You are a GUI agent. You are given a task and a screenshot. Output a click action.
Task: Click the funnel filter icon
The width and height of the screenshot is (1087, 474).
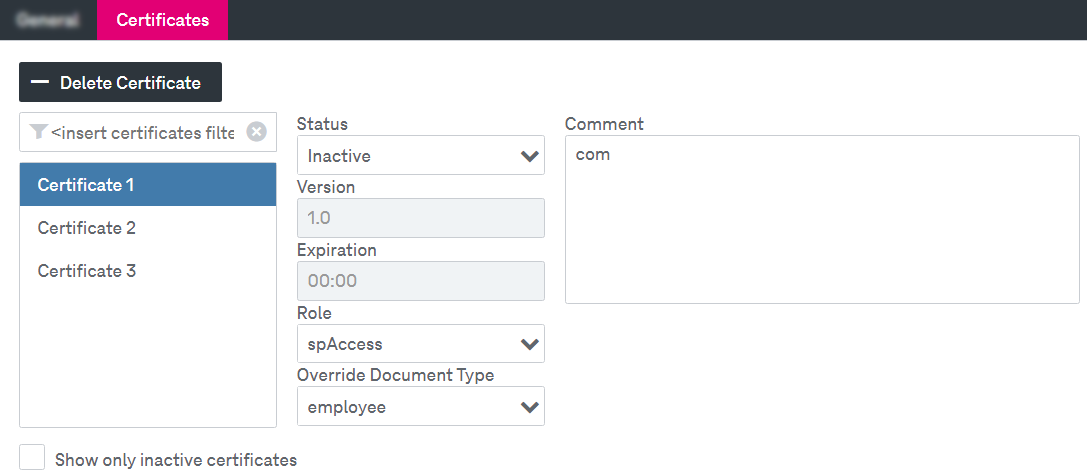(39, 132)
